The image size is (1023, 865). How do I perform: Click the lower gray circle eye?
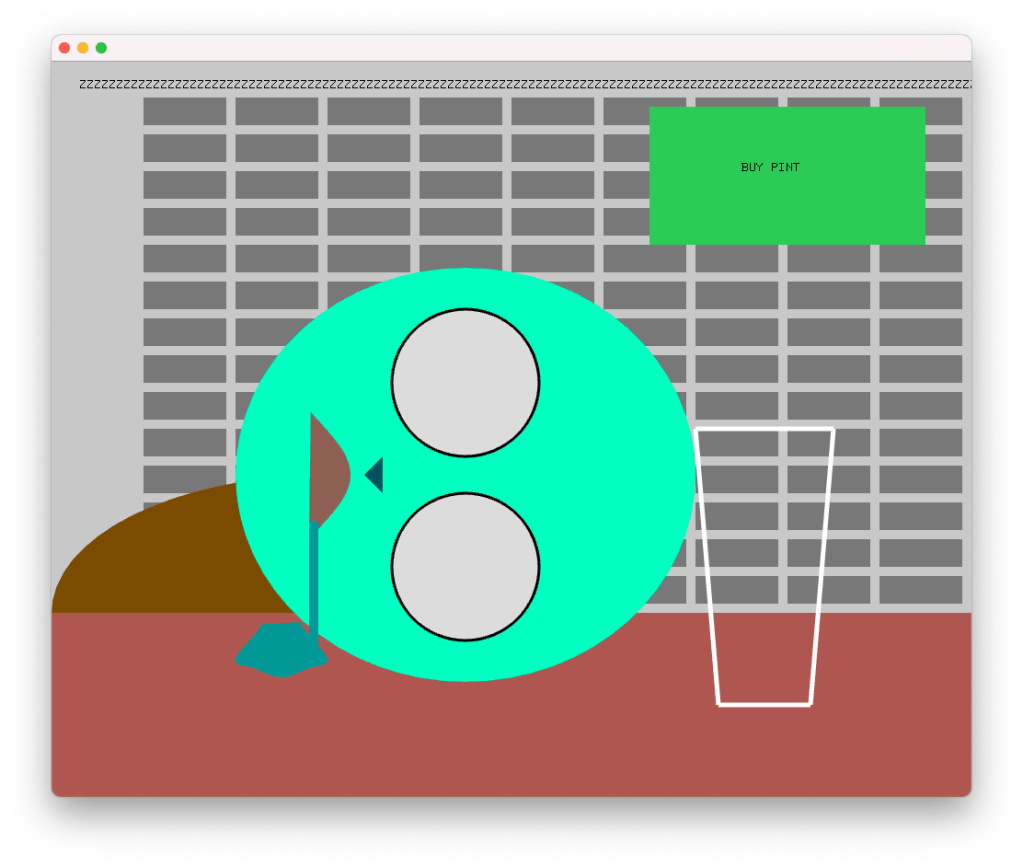point(465,566)
